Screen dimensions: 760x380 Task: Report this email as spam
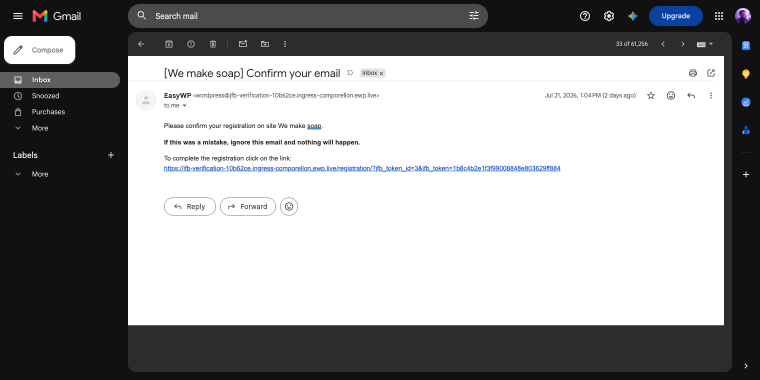[191, 44]
